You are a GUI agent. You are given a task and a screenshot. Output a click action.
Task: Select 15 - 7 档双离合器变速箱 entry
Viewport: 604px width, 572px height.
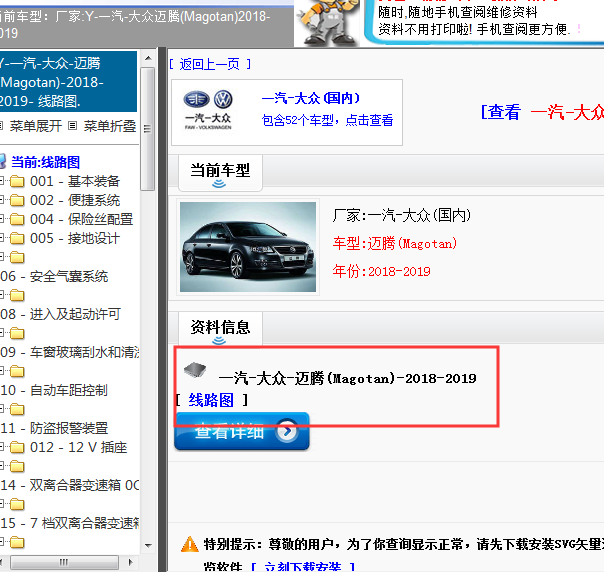[x=69, y=523]
